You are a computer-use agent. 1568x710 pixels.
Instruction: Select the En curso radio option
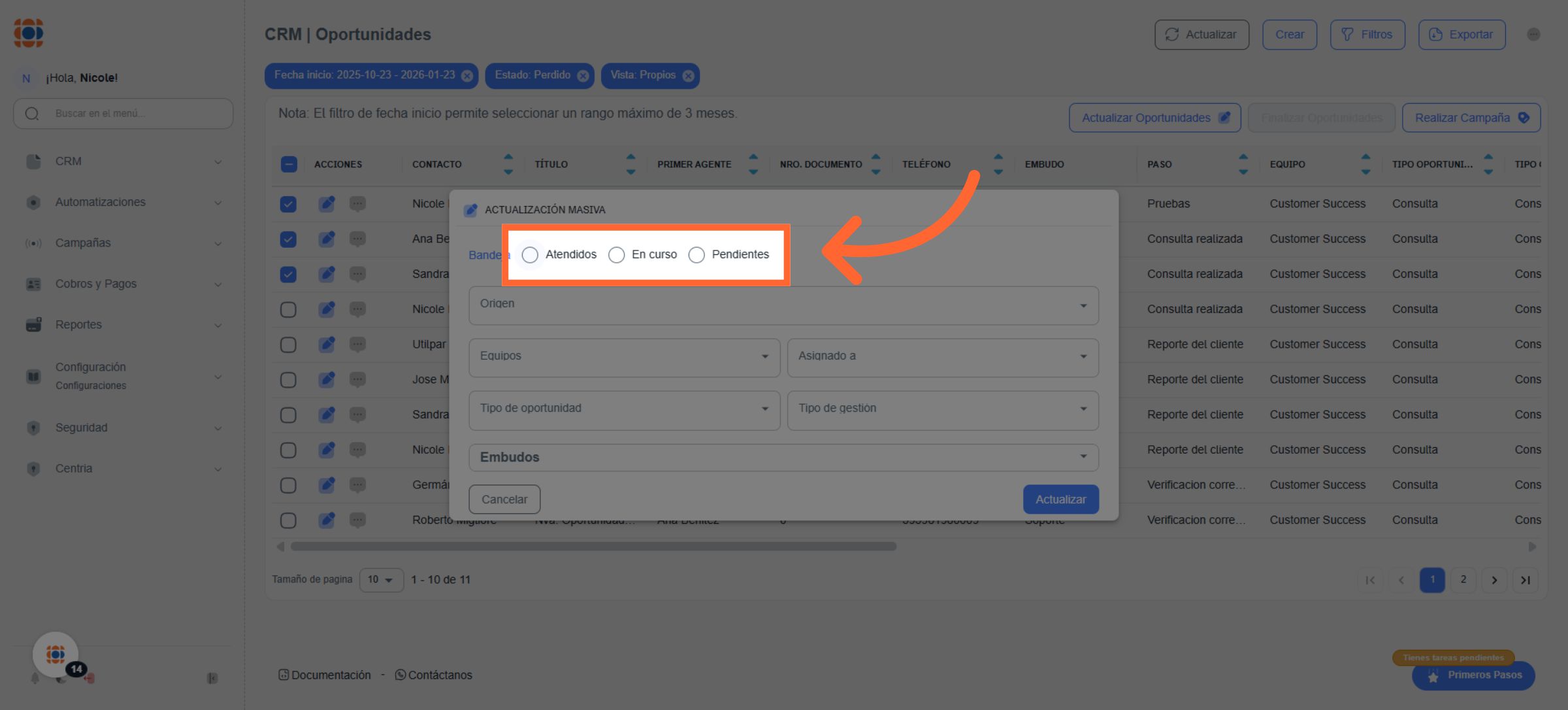pyautogui.click(x=616, y=255)
